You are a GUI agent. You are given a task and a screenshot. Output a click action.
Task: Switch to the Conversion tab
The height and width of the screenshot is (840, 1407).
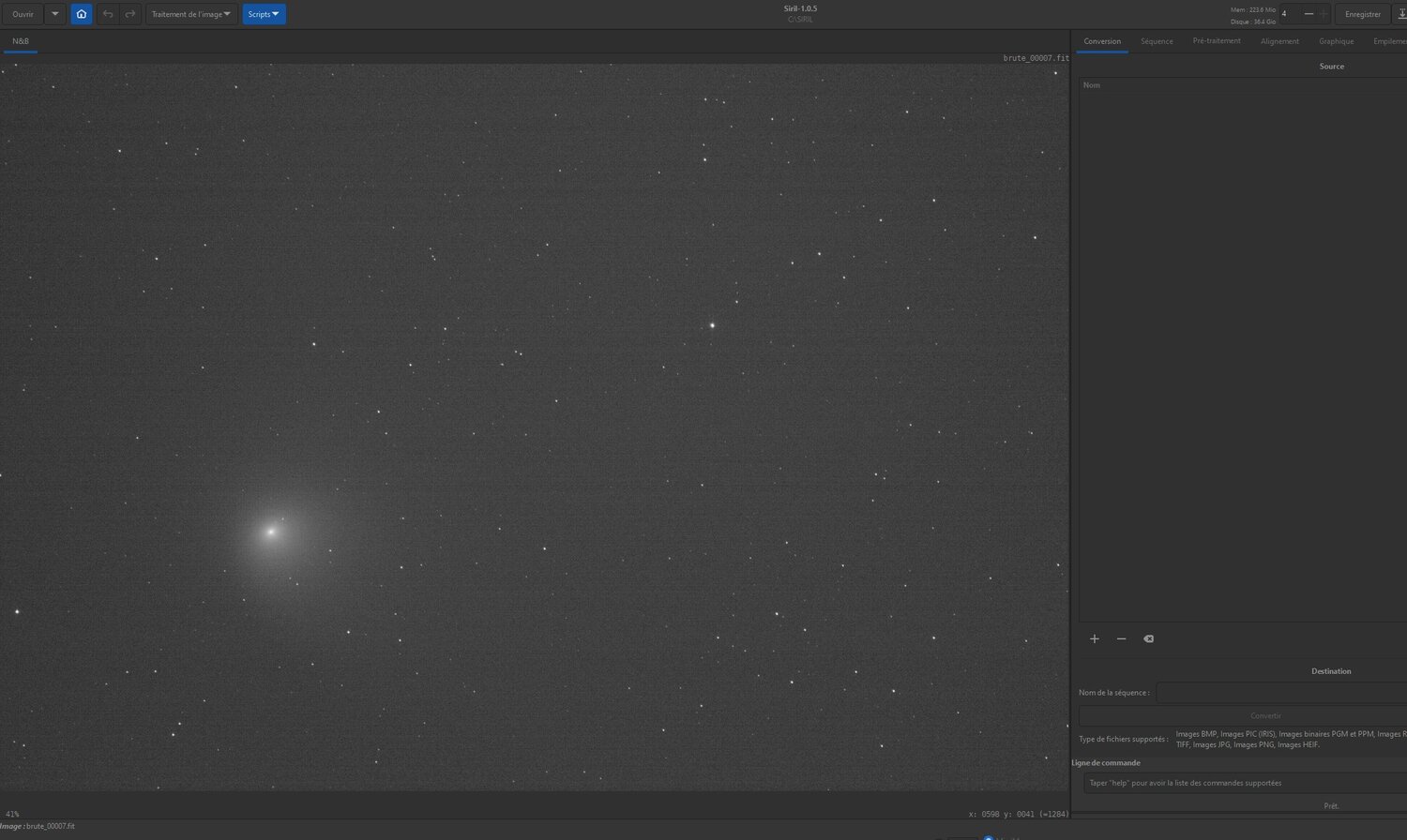point(1102,41)
